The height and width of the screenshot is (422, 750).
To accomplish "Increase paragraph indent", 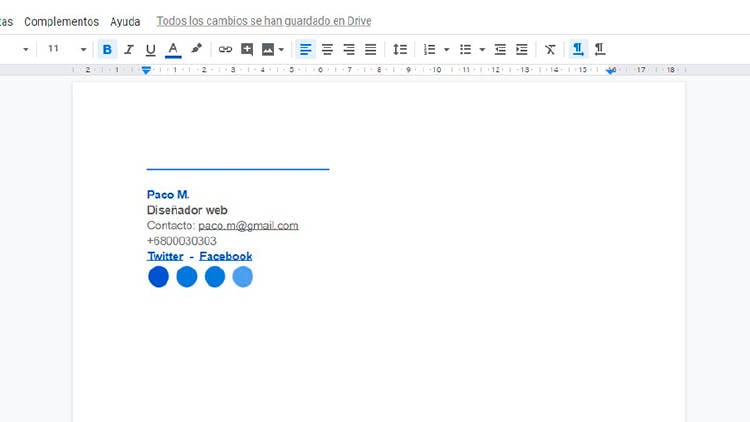I will tap(521, 49).
